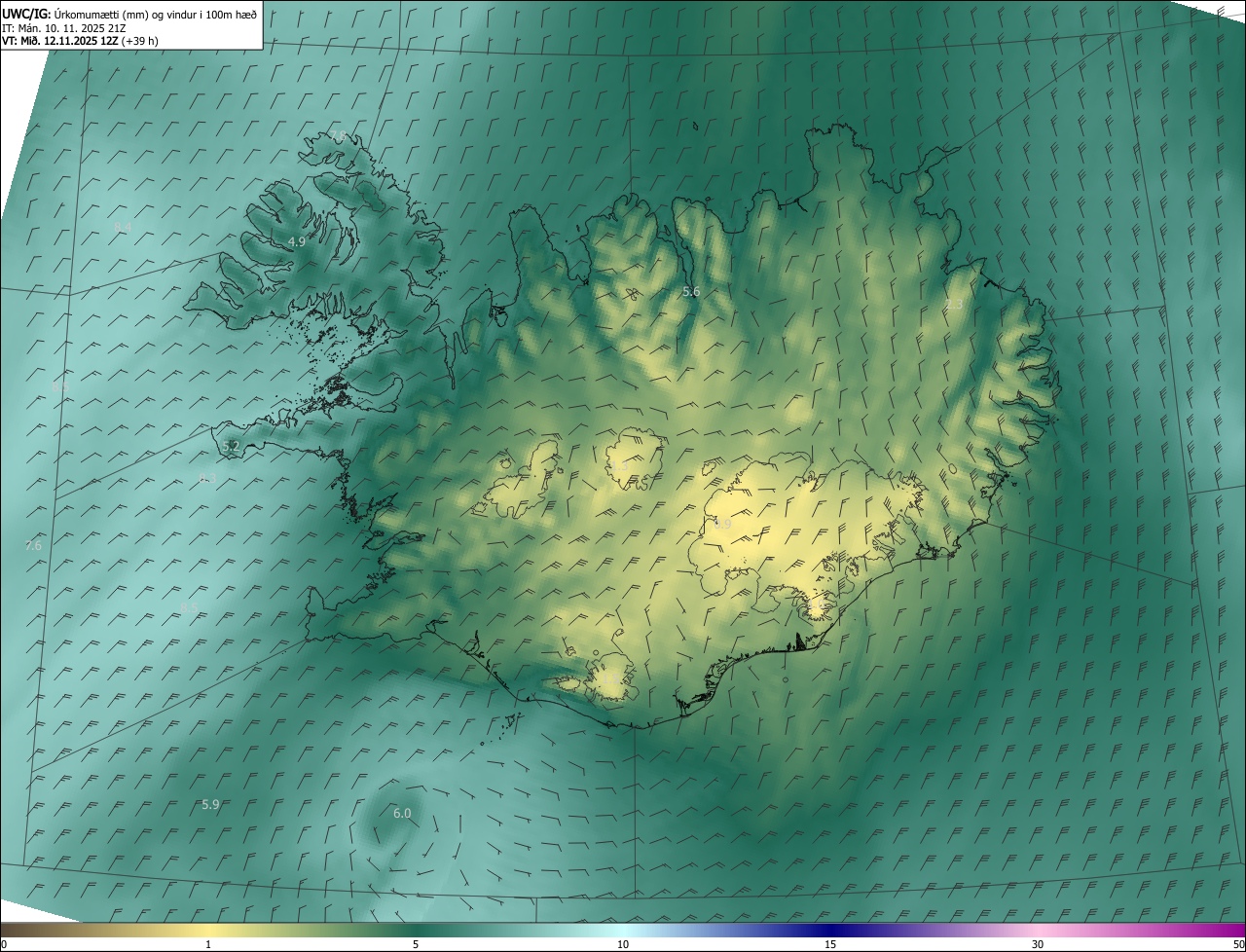Click the 15 tick on the color scale
Viewport: 1246px width, 952px height.
(830, 944)
